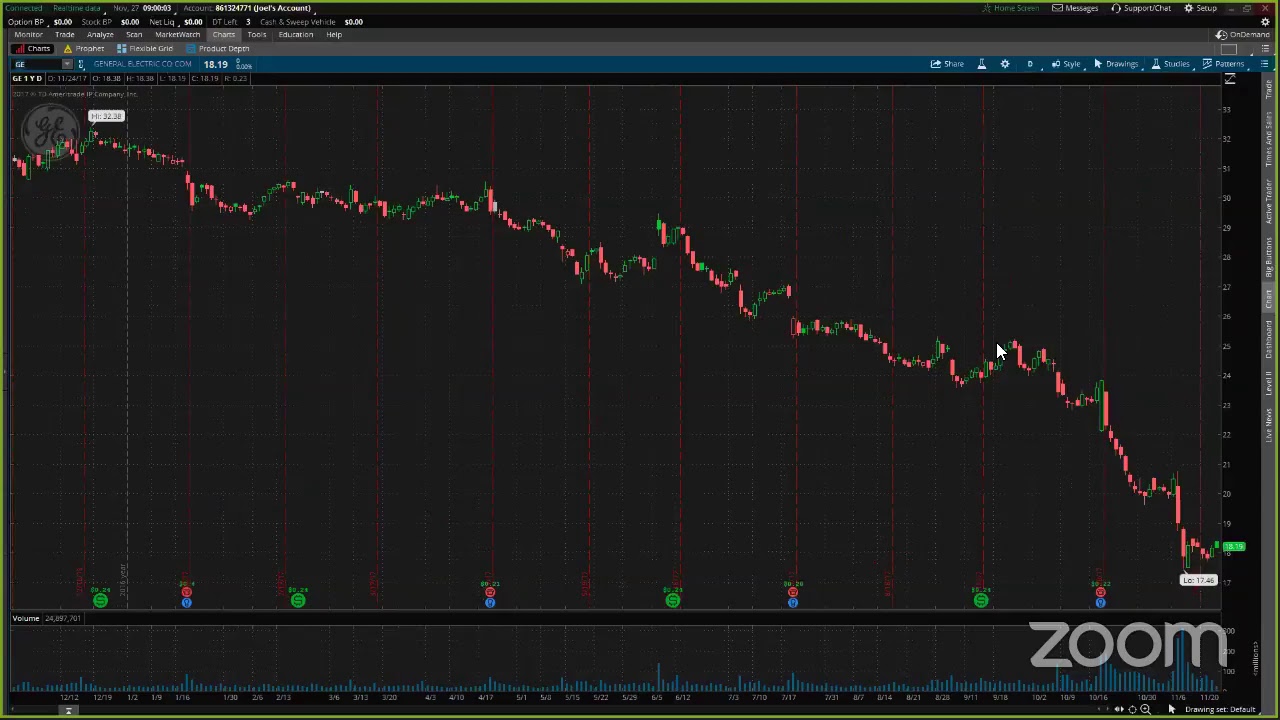
Task: Open the Flexible Grid sub-tab
Action: [x=145, y=49]
